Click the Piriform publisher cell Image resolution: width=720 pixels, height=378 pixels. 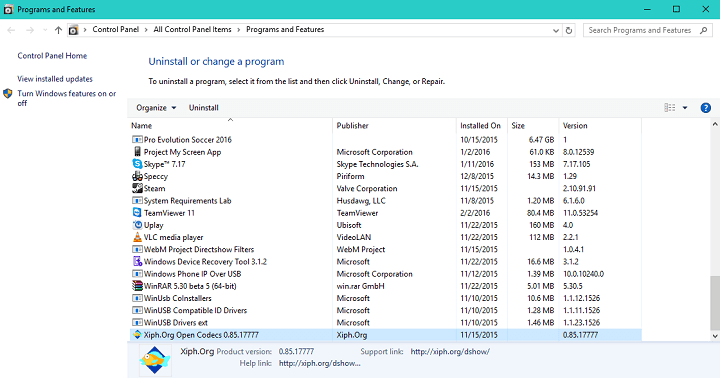pyautogui.click(x=350, y=176)
